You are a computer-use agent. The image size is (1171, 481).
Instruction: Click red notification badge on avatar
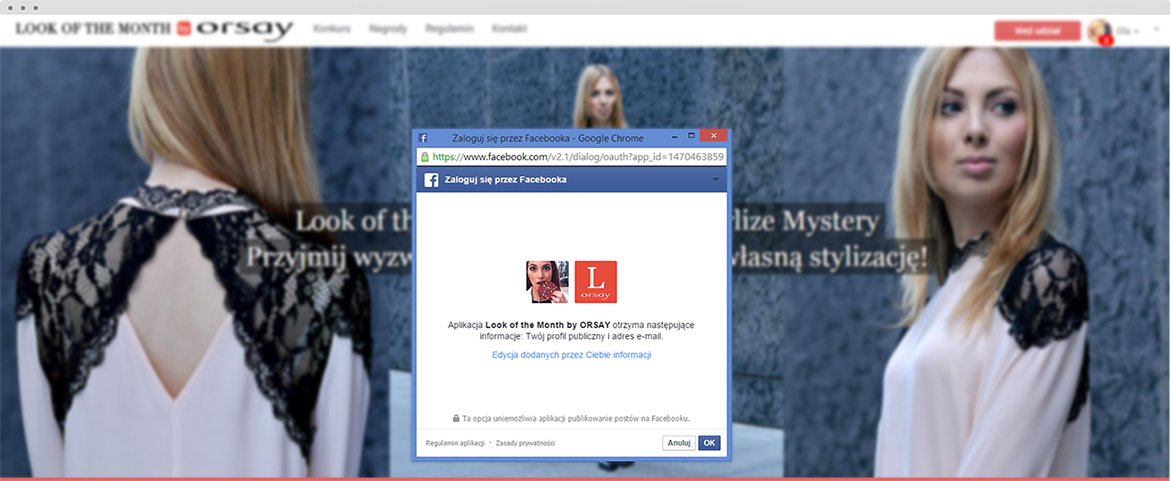(1106, 40)
